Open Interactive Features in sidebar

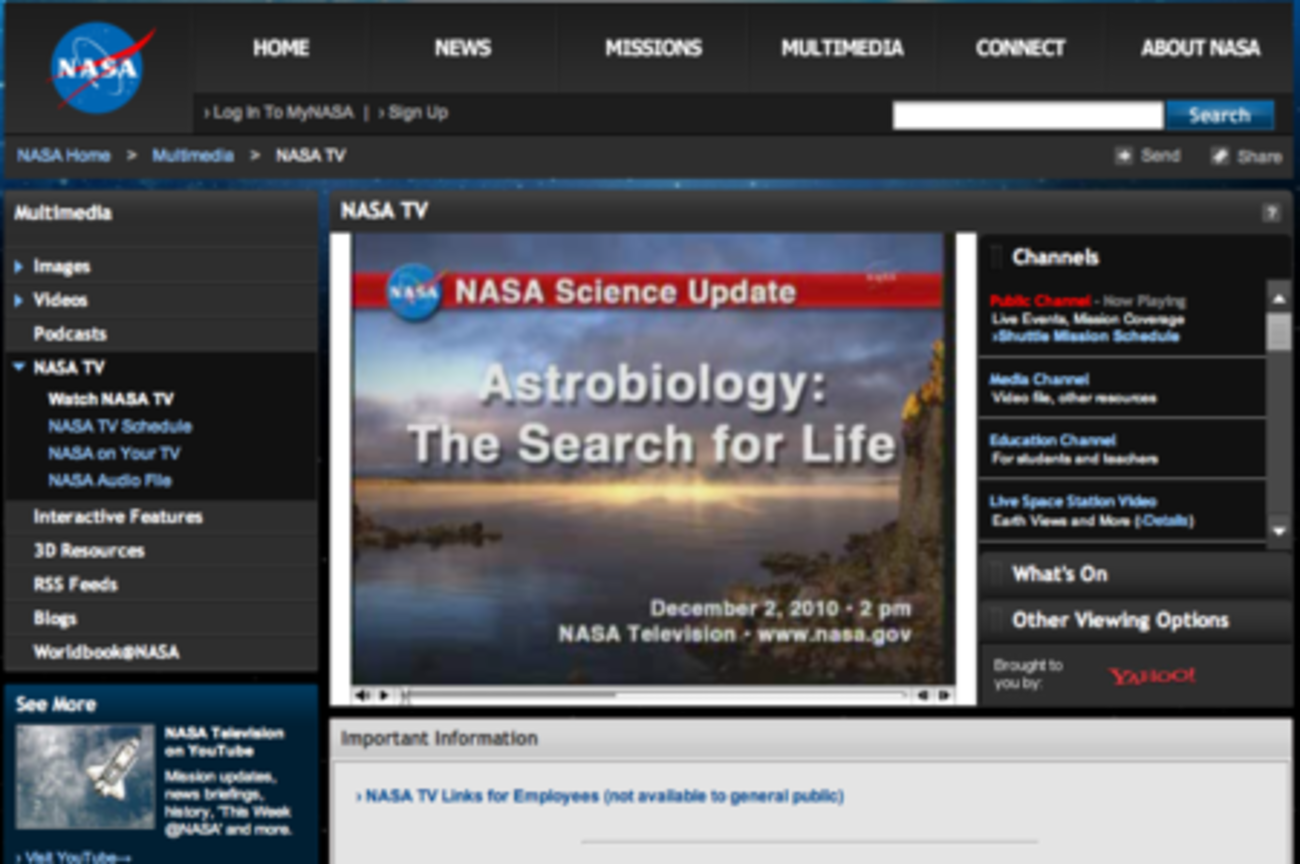118,517
